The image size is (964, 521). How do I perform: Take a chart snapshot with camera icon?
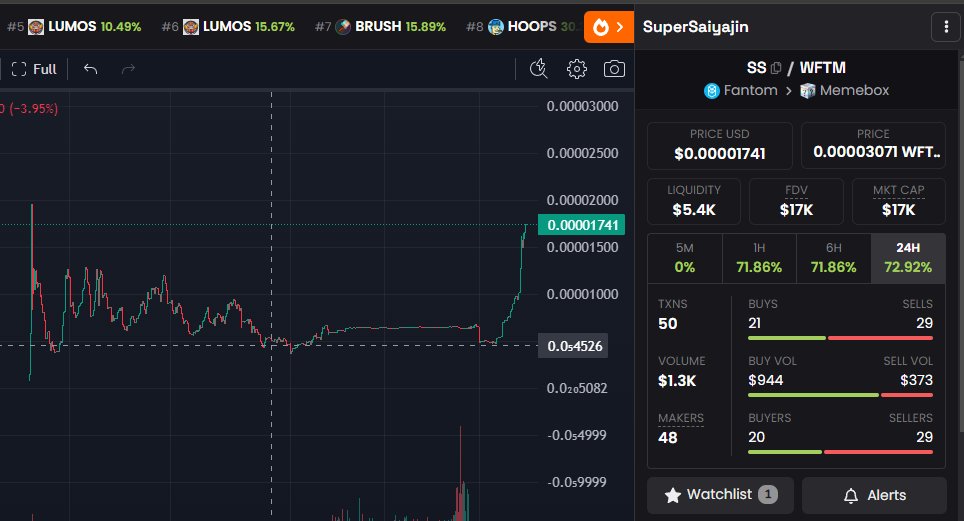point(614,69)
